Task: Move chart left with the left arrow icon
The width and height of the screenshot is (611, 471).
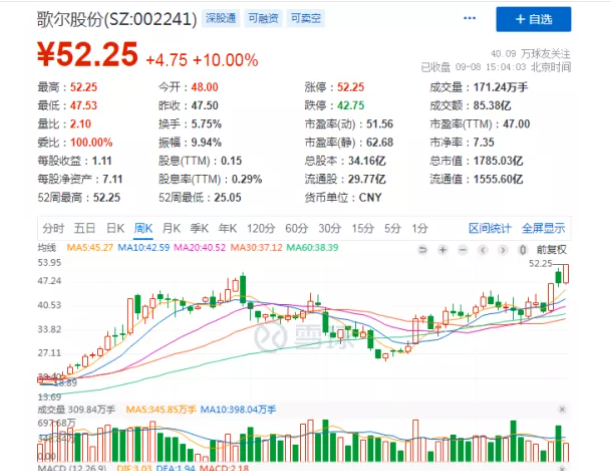Action: (x=483, y=250)
